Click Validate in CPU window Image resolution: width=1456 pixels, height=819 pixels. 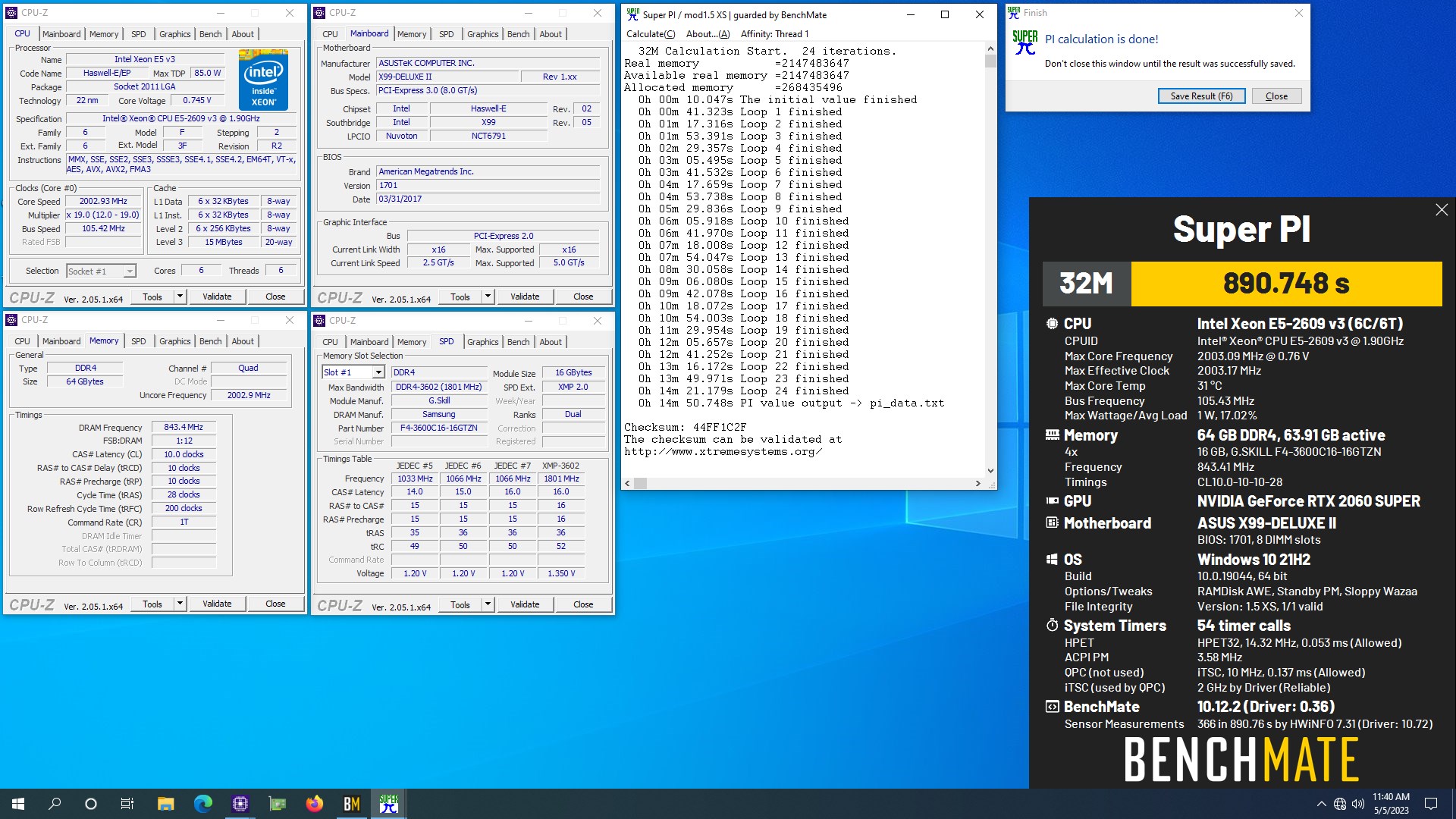(x=217, y=297)
